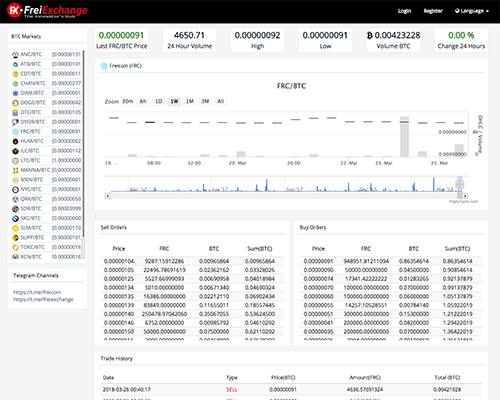
Task: Open the Highcharts.com credit link
Action: click(x=463, y=201)
